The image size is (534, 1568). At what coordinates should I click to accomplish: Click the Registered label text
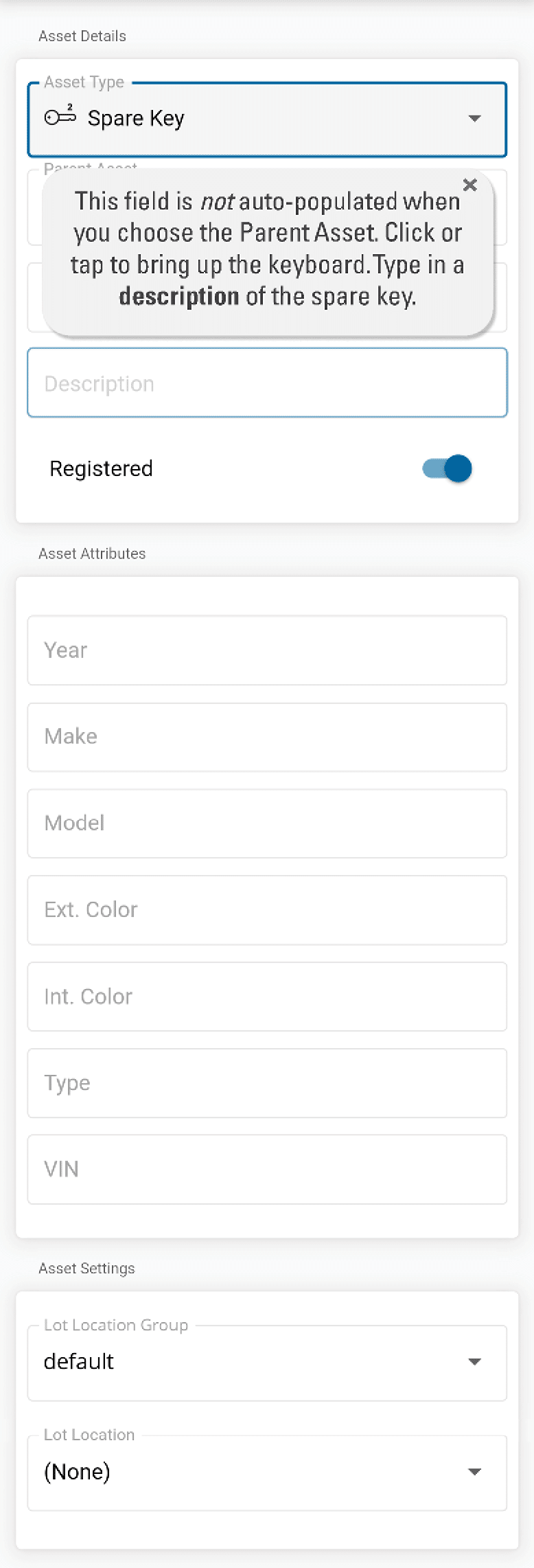(102, 468)
